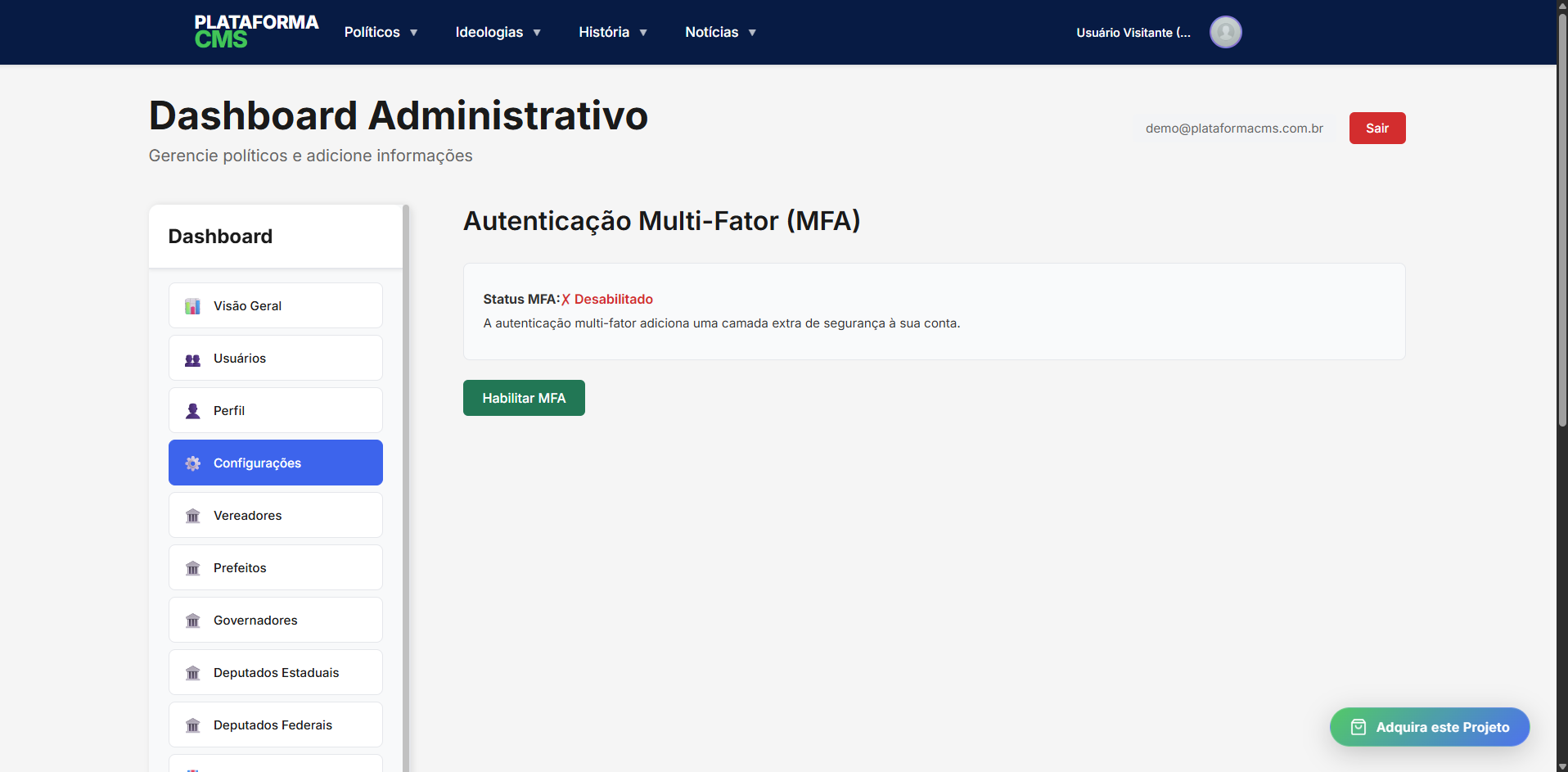This screenshot has width=1568, height=772.
Task: Click the sidebar panel scrollbar
Action: [x=406, y=488]
